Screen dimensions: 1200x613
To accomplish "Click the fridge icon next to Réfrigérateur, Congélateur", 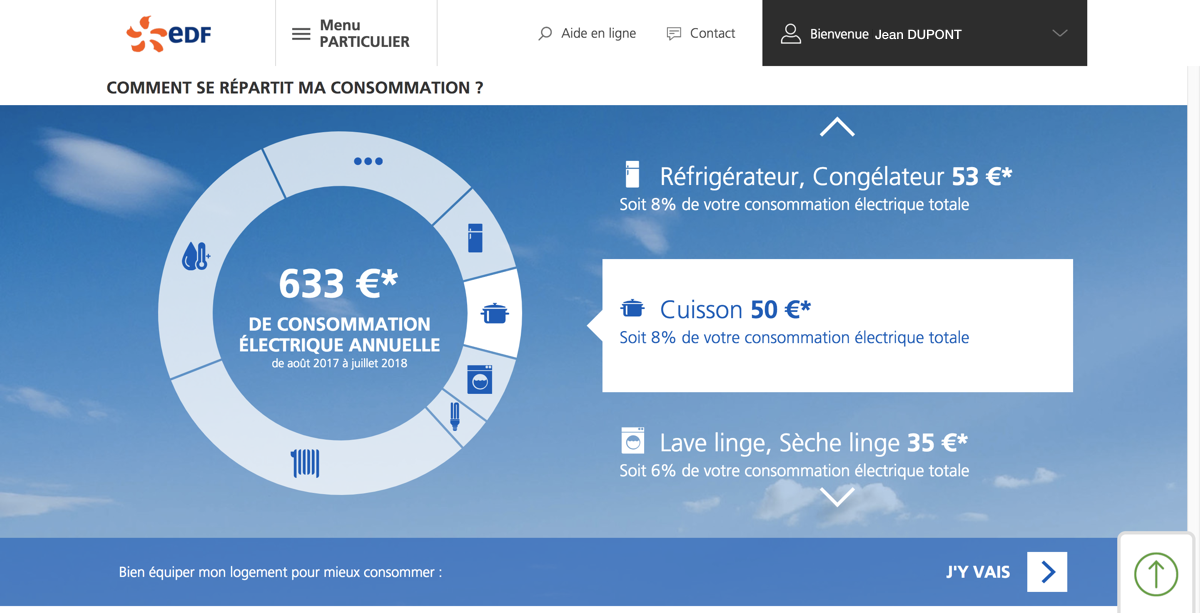I will click(632, 174).
